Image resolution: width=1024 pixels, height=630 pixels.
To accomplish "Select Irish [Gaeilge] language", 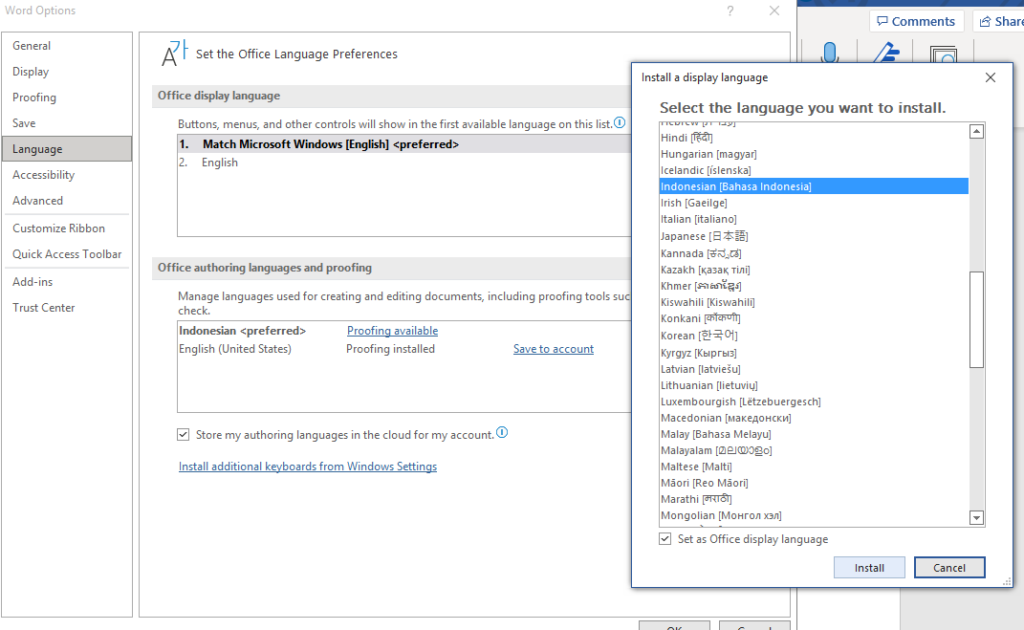I will [814, 203].
